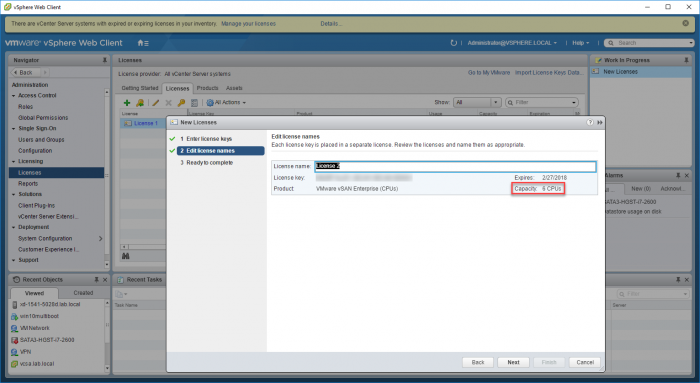Switch to the Products tab
The image size is (700, 383).
pos(208,88)
